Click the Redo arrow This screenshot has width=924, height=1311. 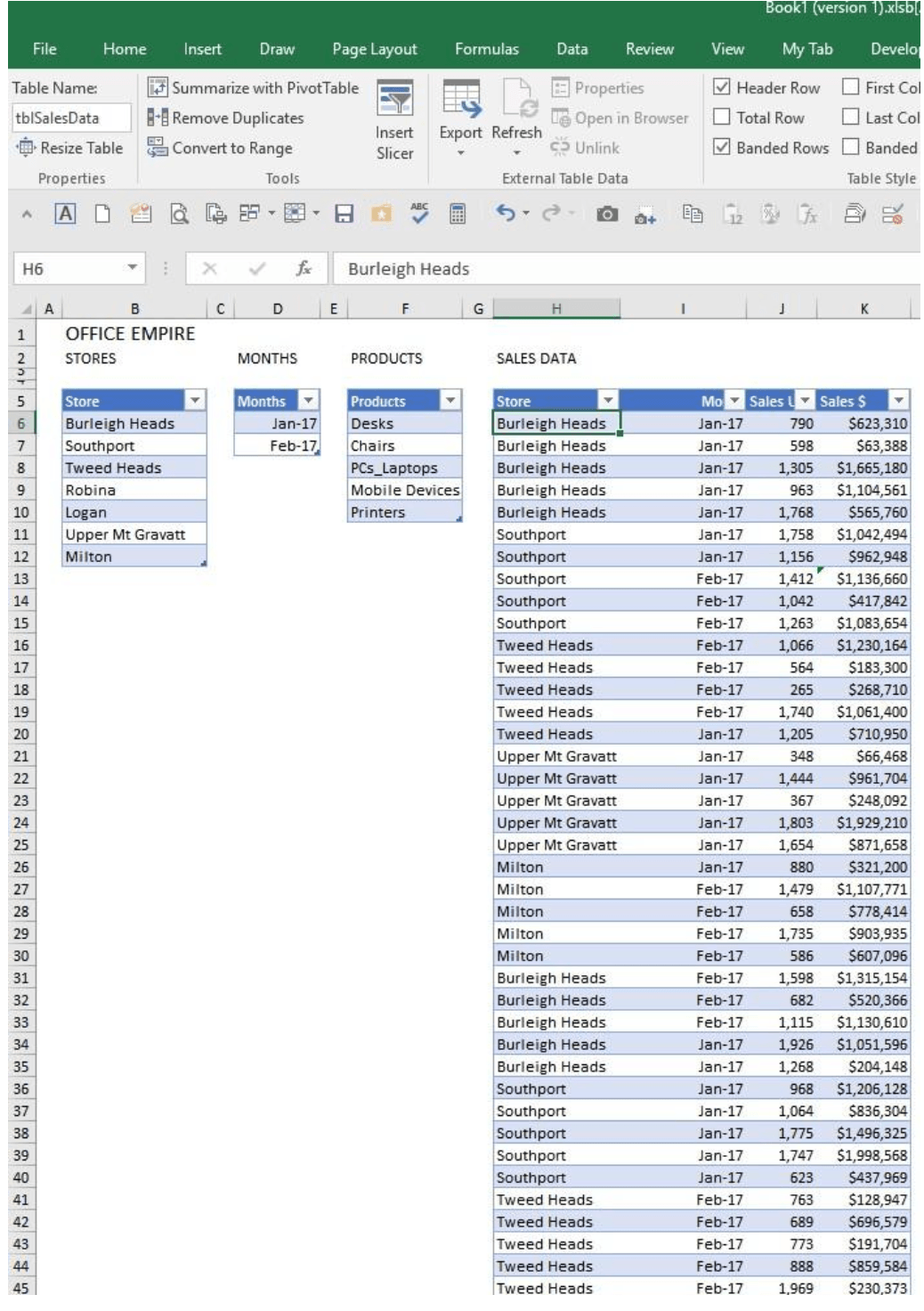click(551, 213)
